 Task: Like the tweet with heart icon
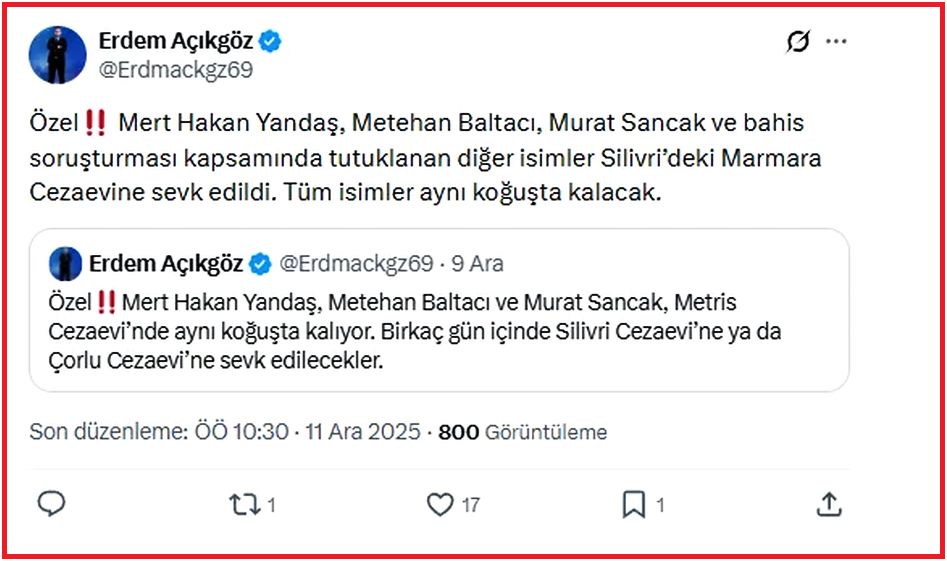pyautogui.click(x=441, y=505)
